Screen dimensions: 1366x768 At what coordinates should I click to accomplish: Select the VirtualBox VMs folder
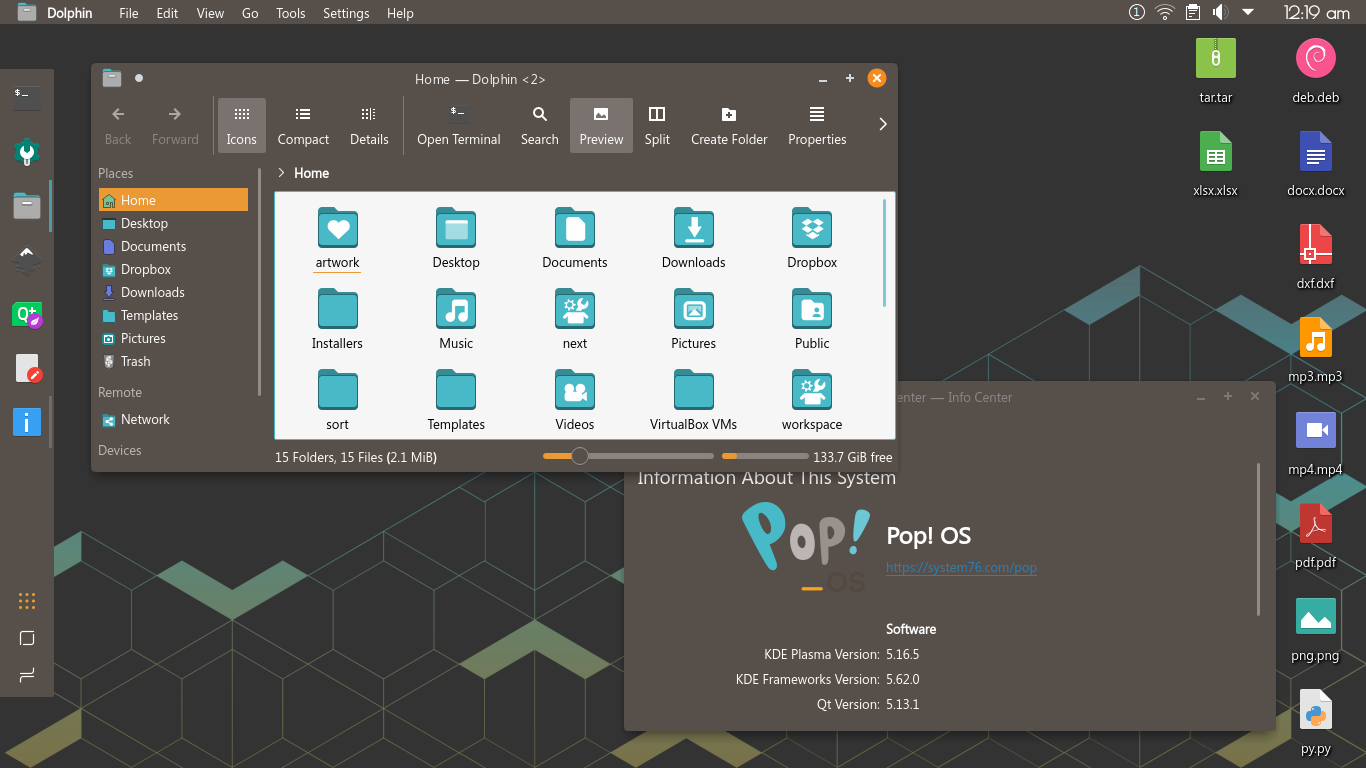tap(694, 400)
